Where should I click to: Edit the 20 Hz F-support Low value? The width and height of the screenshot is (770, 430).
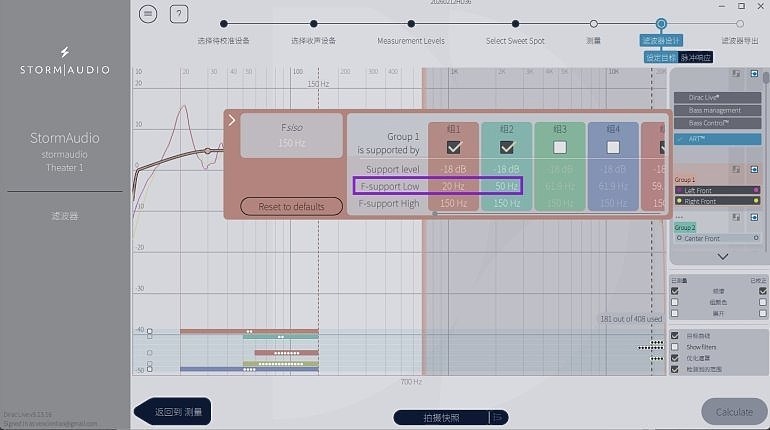click(x=453, y=187)
